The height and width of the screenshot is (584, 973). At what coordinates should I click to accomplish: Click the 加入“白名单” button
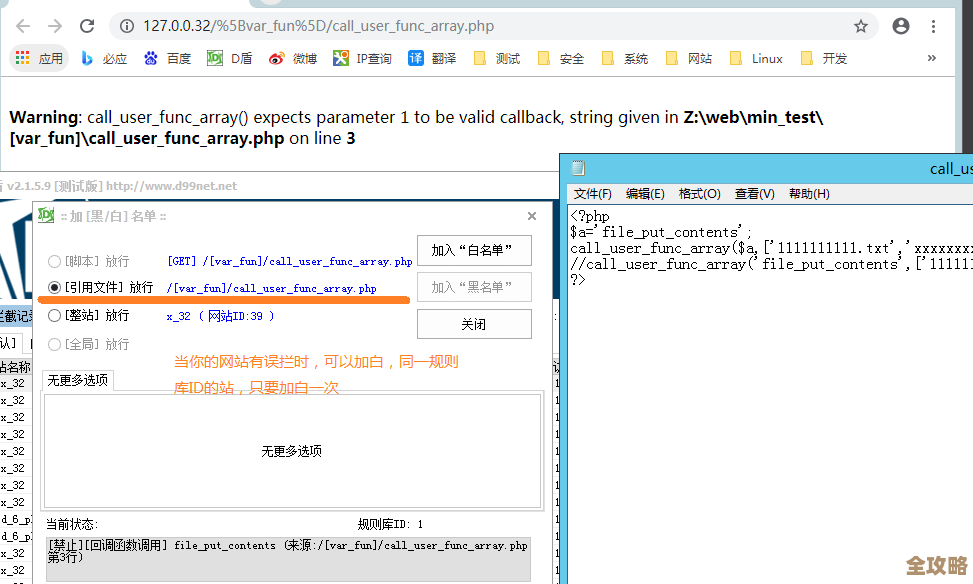(x=474, y=250)
